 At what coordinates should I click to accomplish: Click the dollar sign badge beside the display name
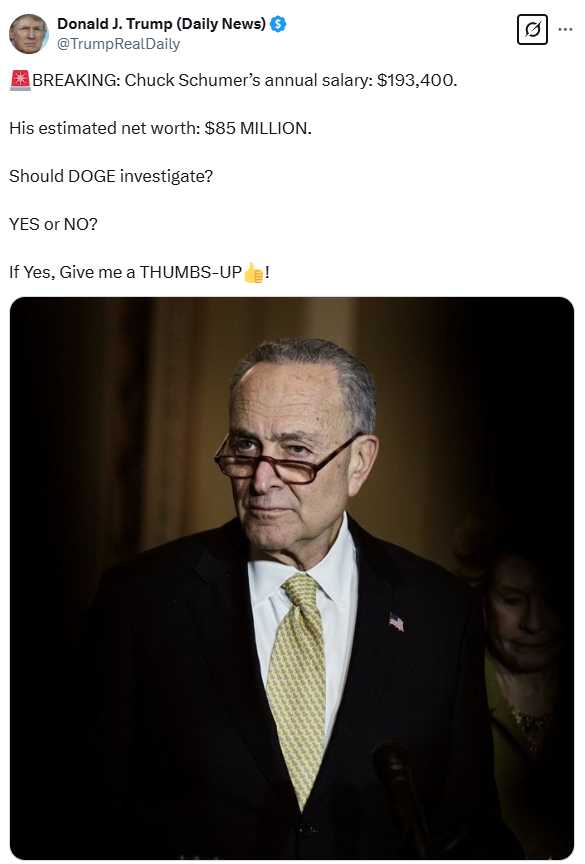coord(276,24)
